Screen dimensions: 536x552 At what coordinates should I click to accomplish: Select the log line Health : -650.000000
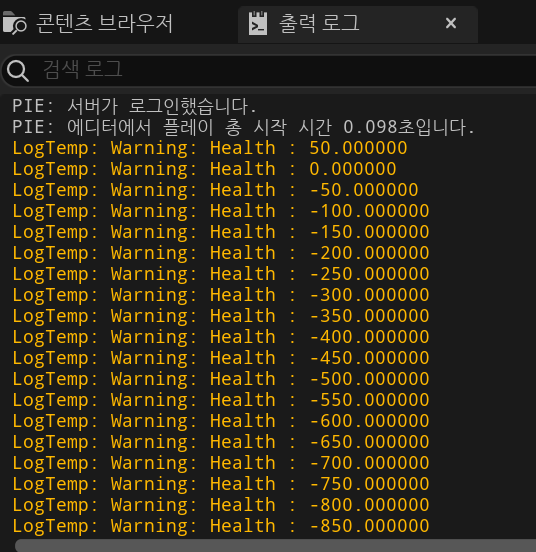(x=221, y=442)
